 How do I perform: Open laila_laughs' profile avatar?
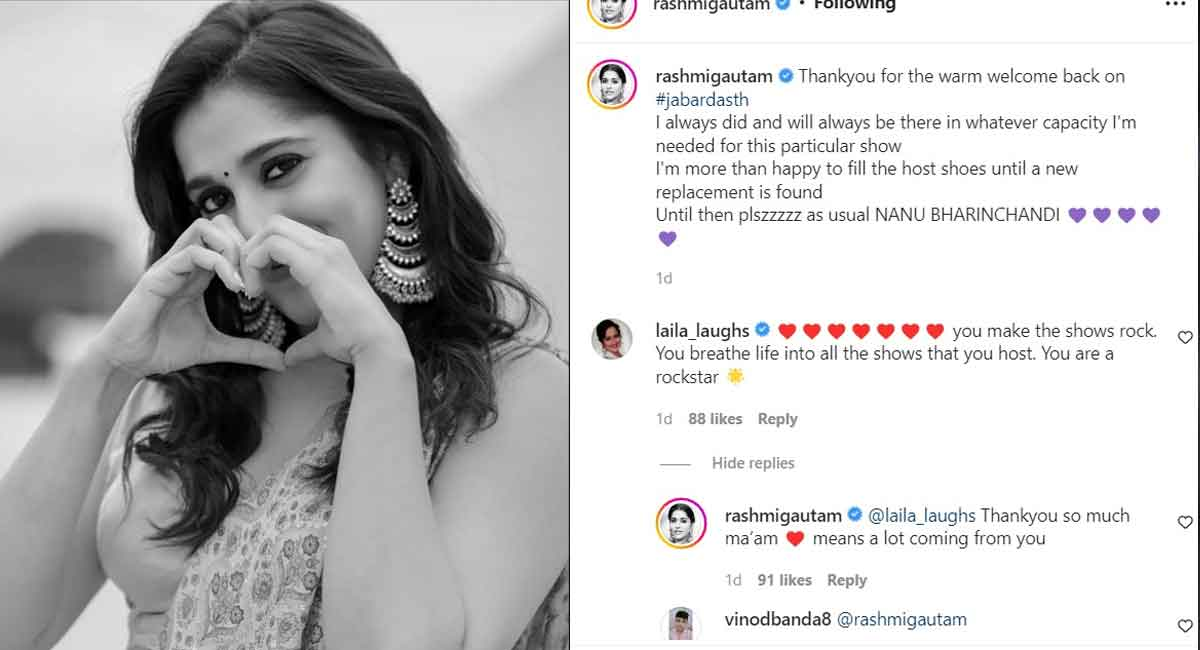611,338
